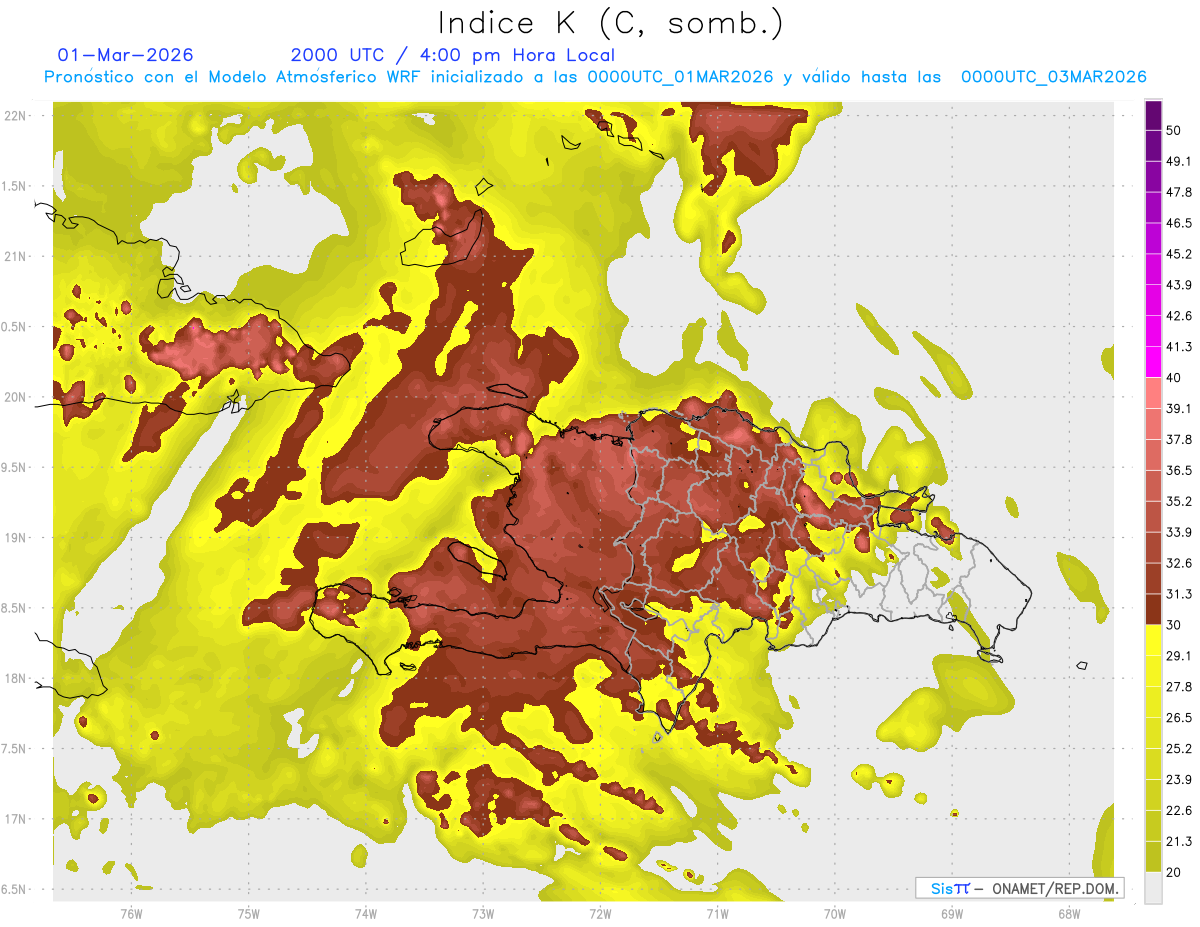The width and height of the screenshot is (1200, 927).
Task: Click the time label '2000 UTC / 4:00 pm Hora Local'
Action: [453, 55]
